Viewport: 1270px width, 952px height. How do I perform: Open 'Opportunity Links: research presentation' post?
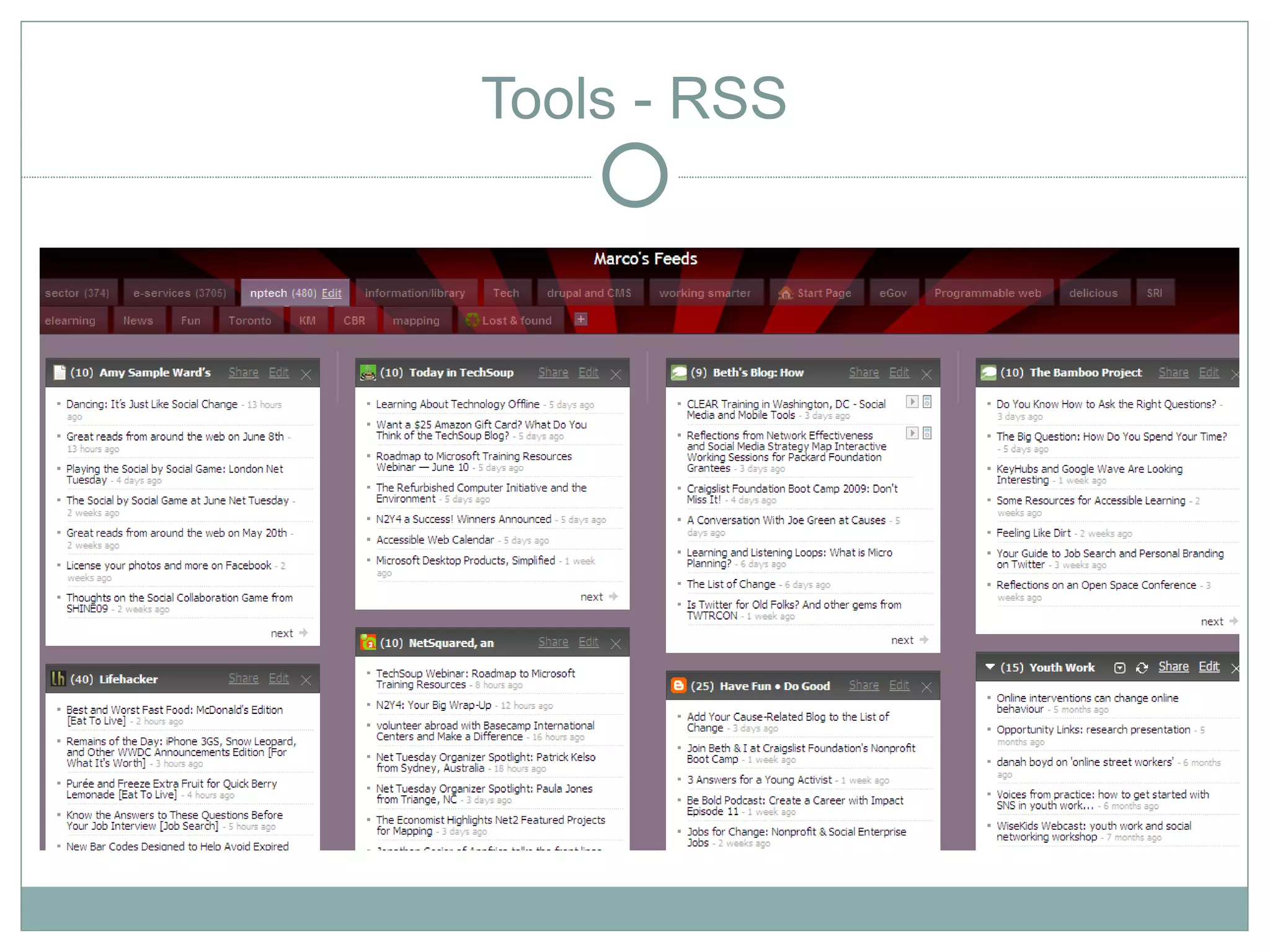click(x=1093, y=729)
